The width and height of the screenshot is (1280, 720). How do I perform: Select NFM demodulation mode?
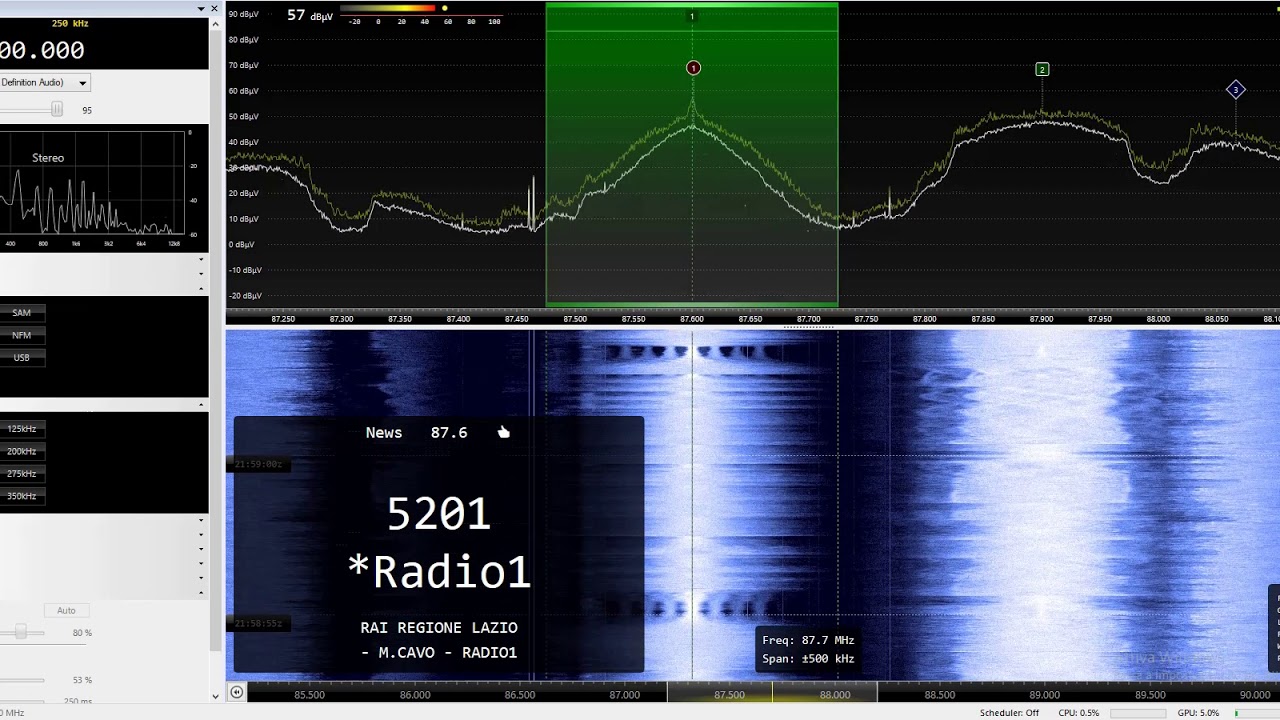pyautogui.click(x=21, y=335)
